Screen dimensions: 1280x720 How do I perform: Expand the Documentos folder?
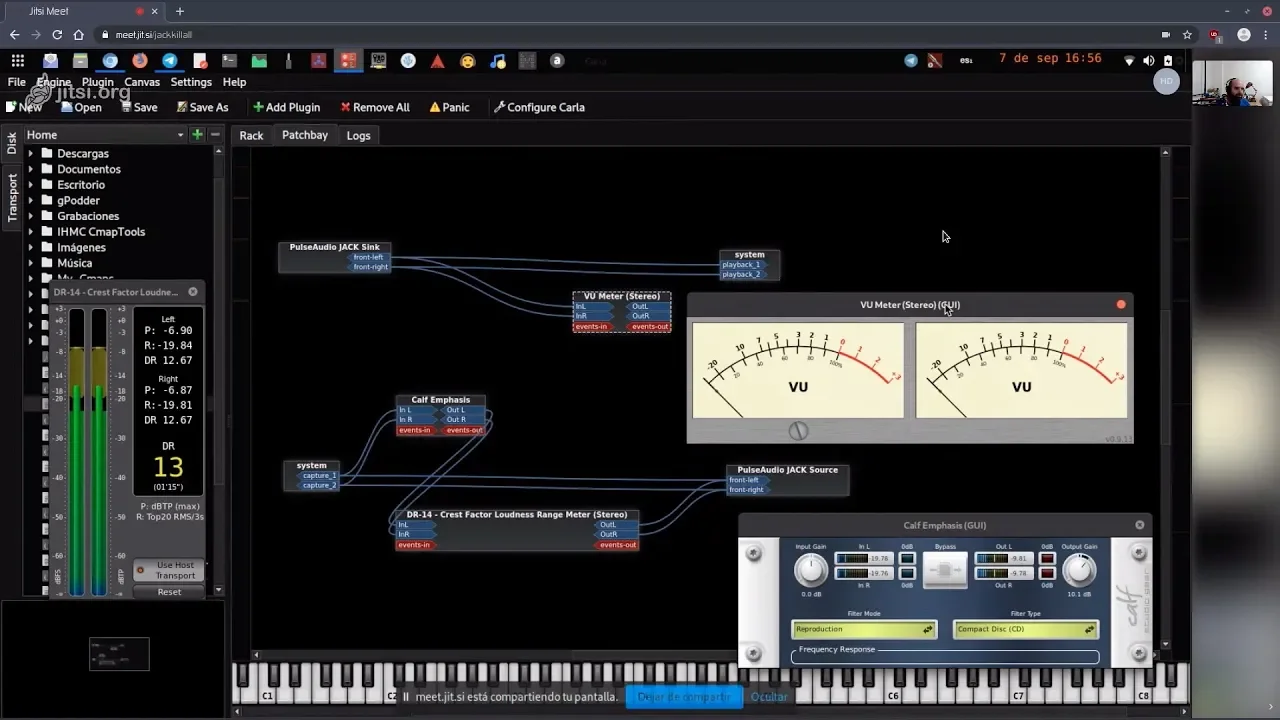[31, 169]
